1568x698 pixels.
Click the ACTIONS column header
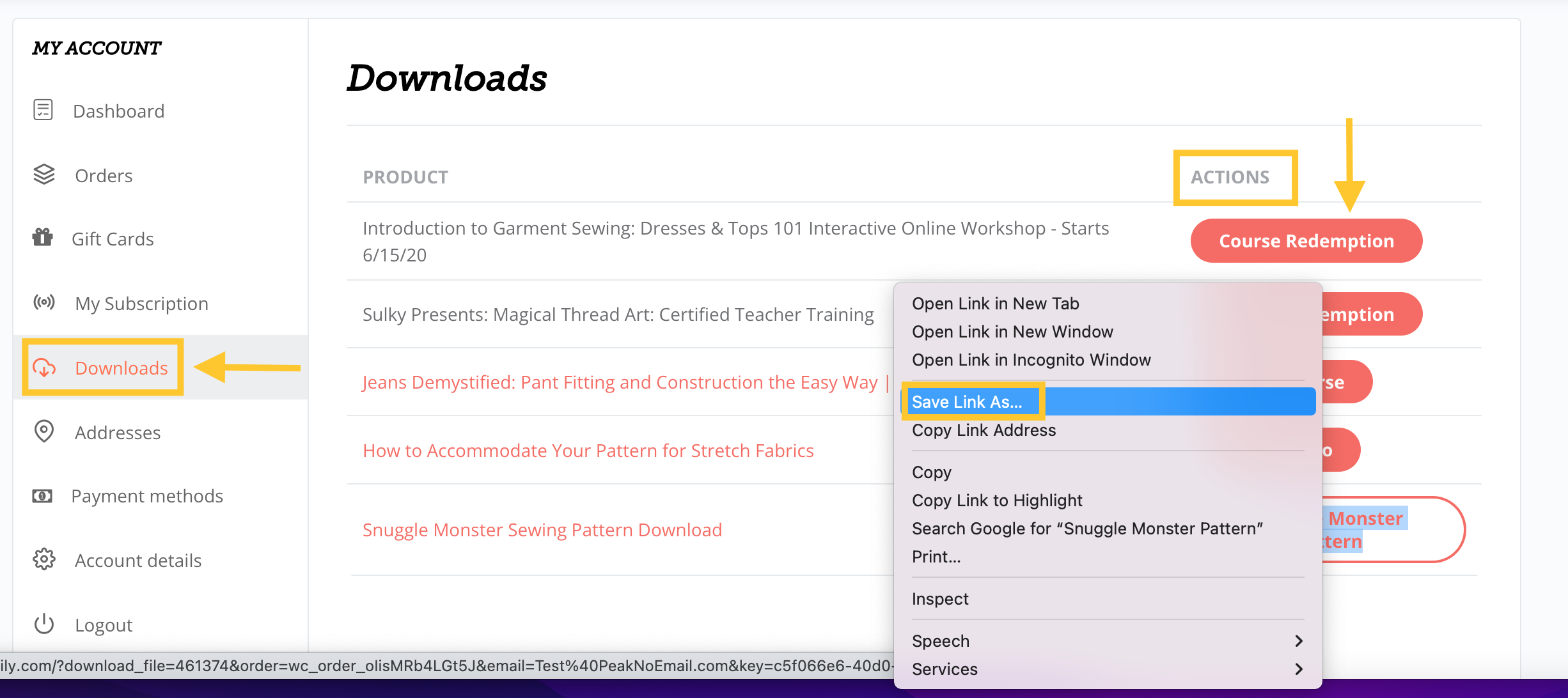[1230, 177]
